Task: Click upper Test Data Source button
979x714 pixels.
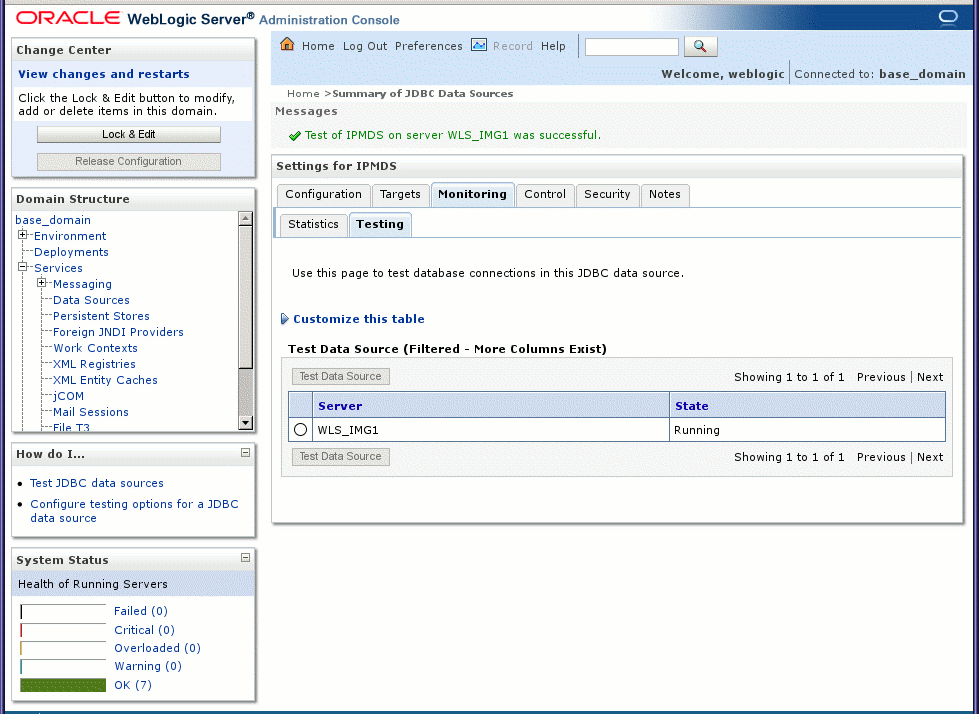Action: point(340,376)
